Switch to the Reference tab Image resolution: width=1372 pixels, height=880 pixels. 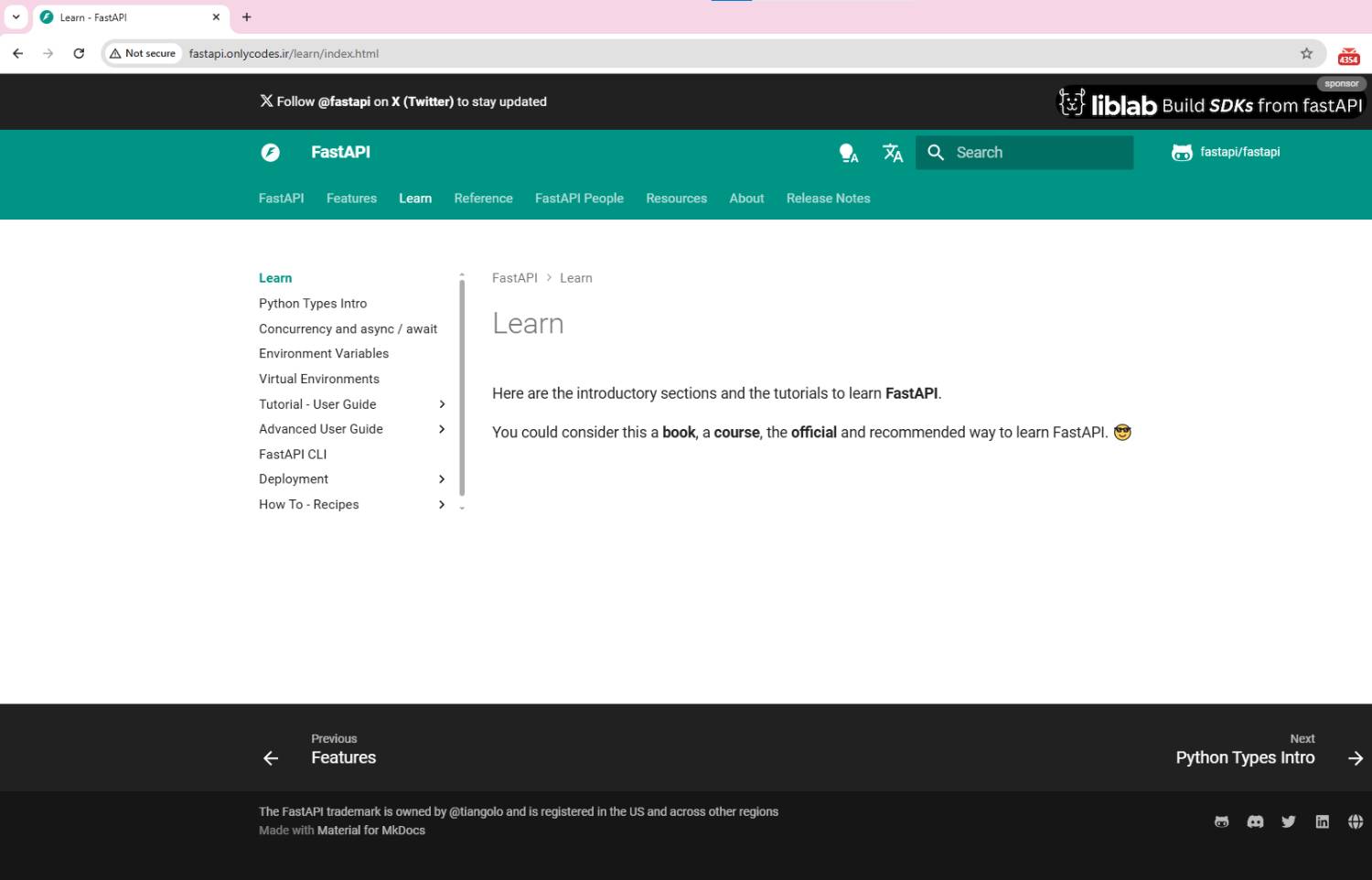coord(483,199)
